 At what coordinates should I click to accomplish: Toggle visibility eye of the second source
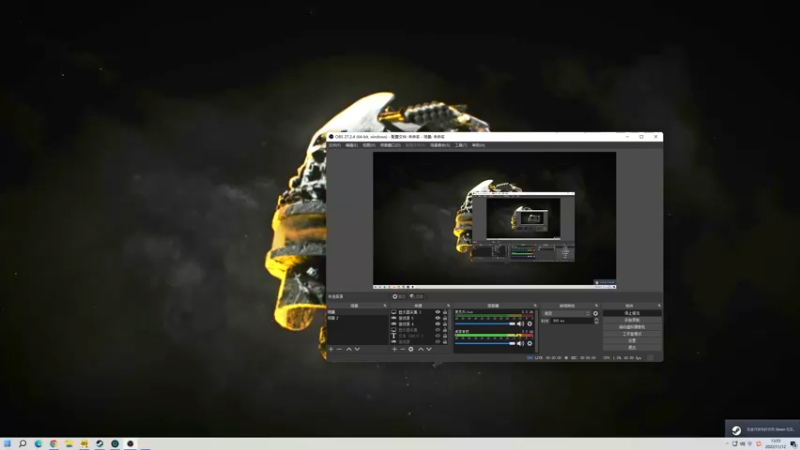[x=437, y=318]
